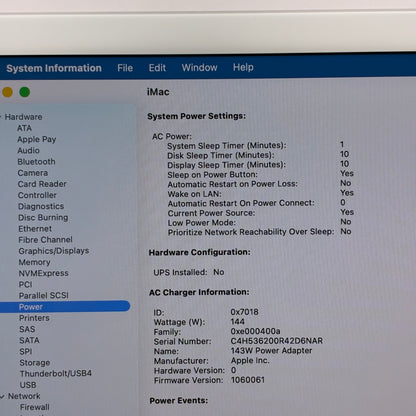Select Parallel SCSI in the sidebar
This screenshot has width=416, height=416.
43,296
